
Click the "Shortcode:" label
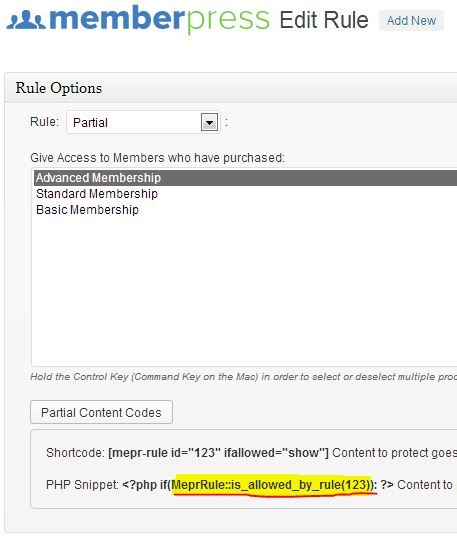coord(75,452)
